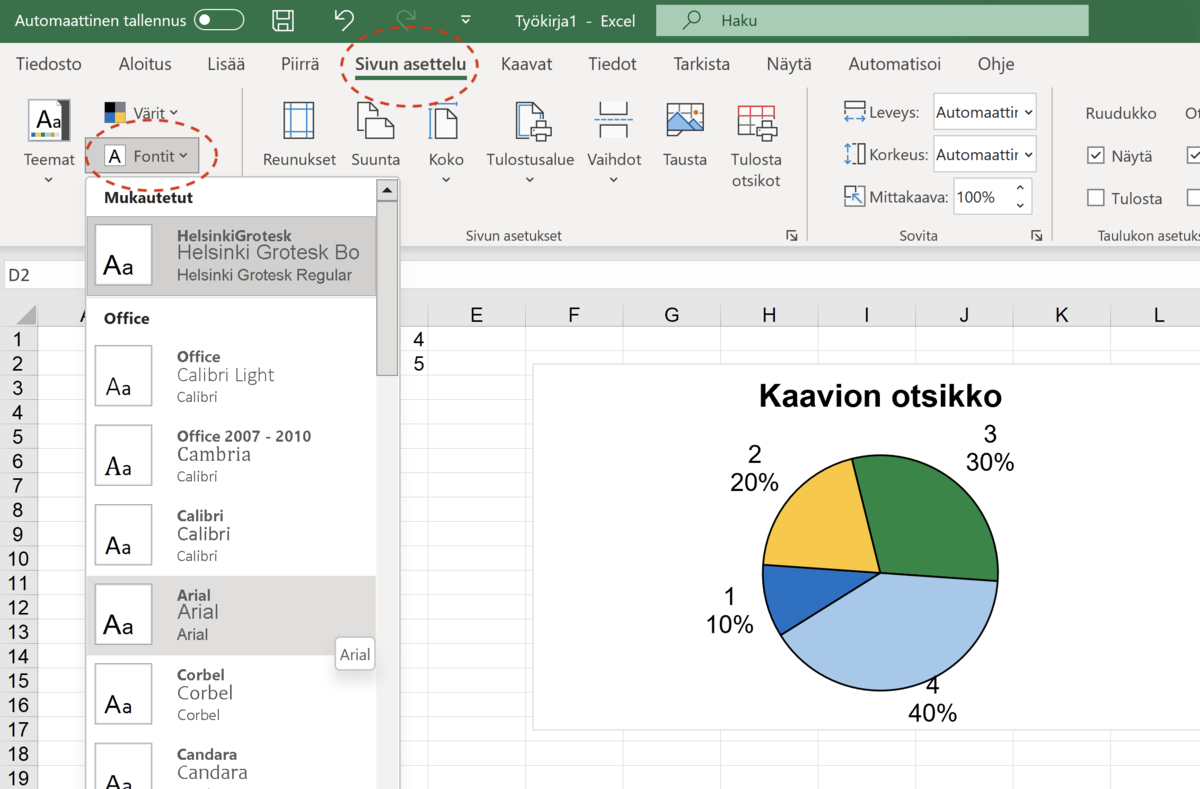
Task: Open Suunta page orientation options
Action: click(375, 135)
